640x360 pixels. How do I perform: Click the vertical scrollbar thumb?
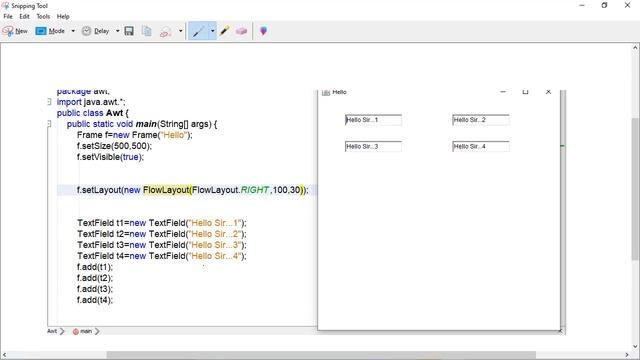click(635, 188)
